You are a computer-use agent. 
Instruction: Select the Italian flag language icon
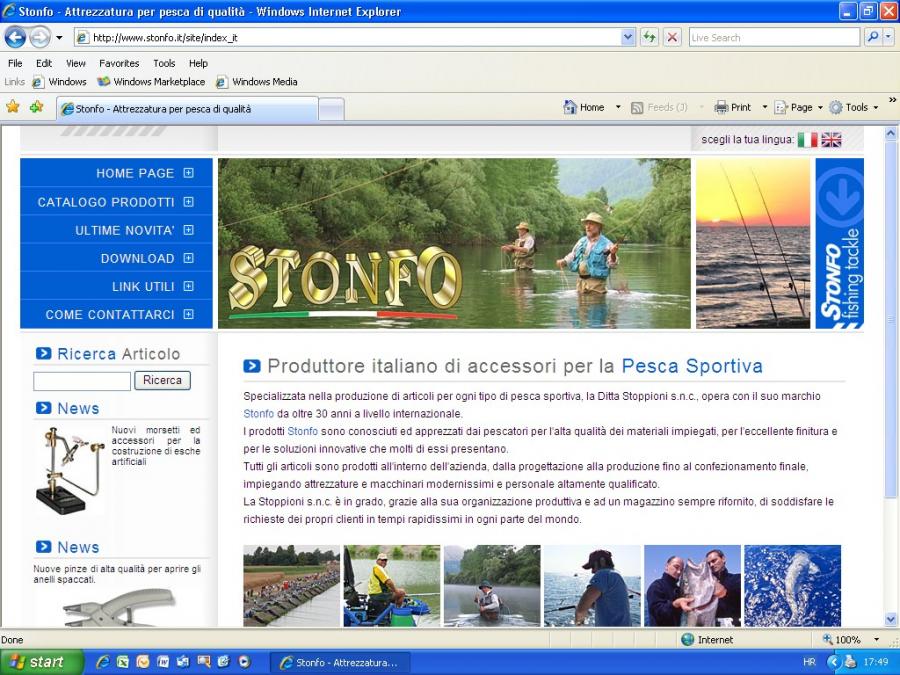pyautogui.click(x=807, y=140)
